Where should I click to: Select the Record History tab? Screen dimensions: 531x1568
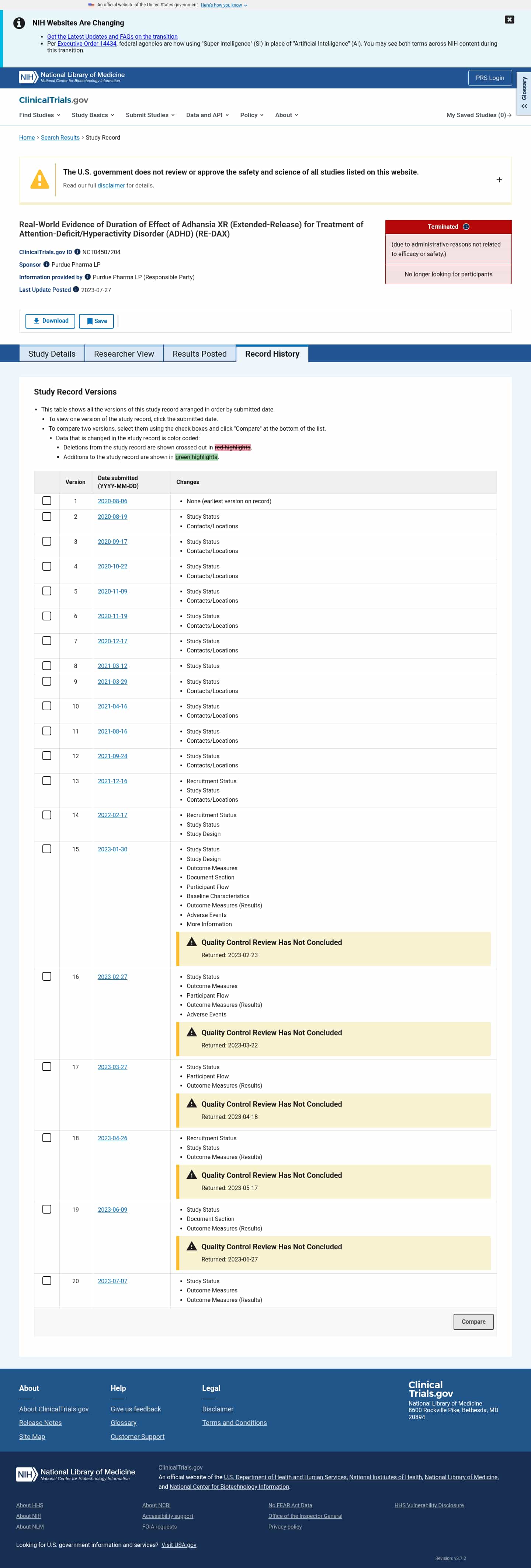pyautogui.click(x=272, y=354)
